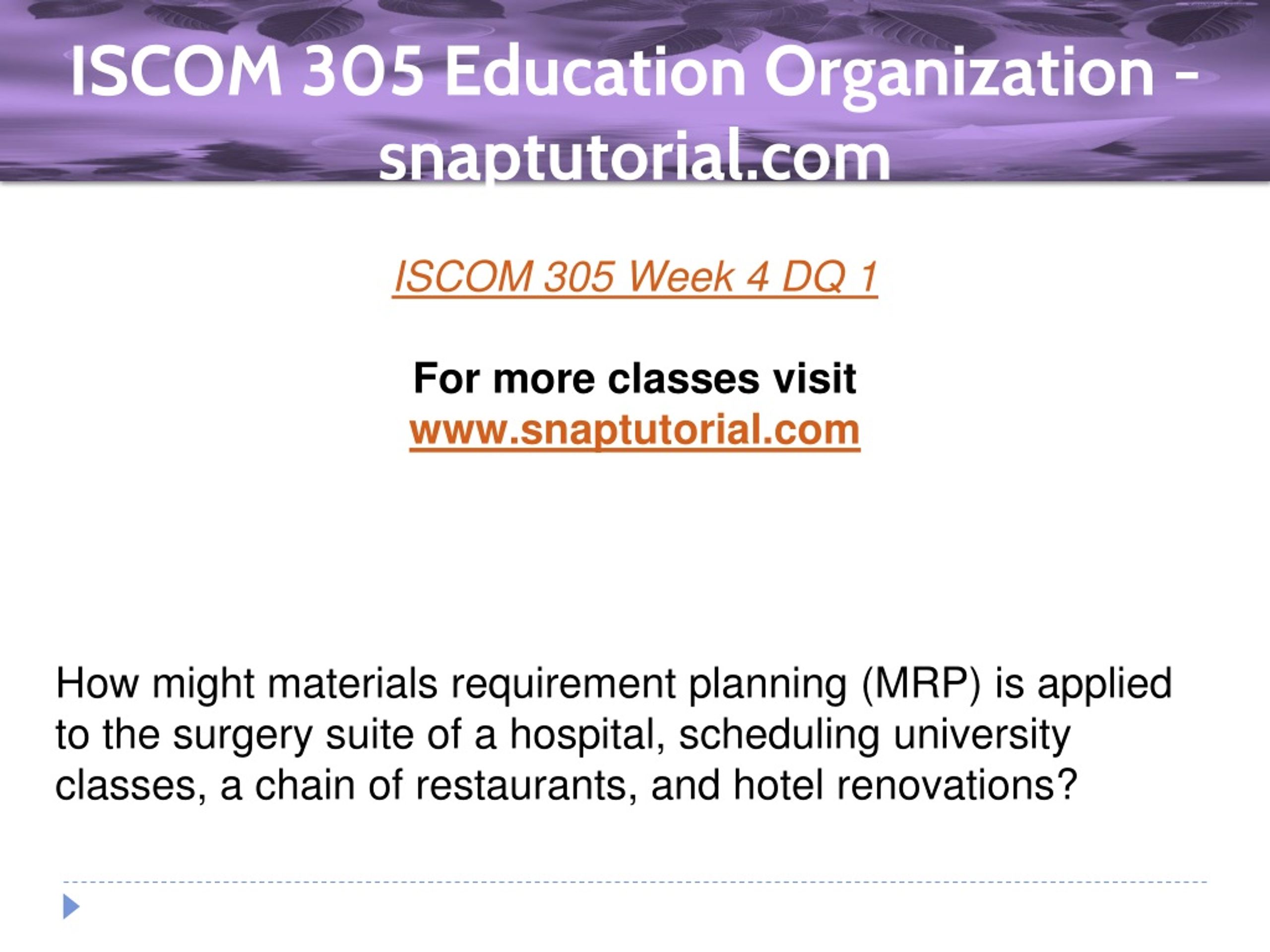Open the www.snaptutorial.com hyperlink

click(635, 430)
